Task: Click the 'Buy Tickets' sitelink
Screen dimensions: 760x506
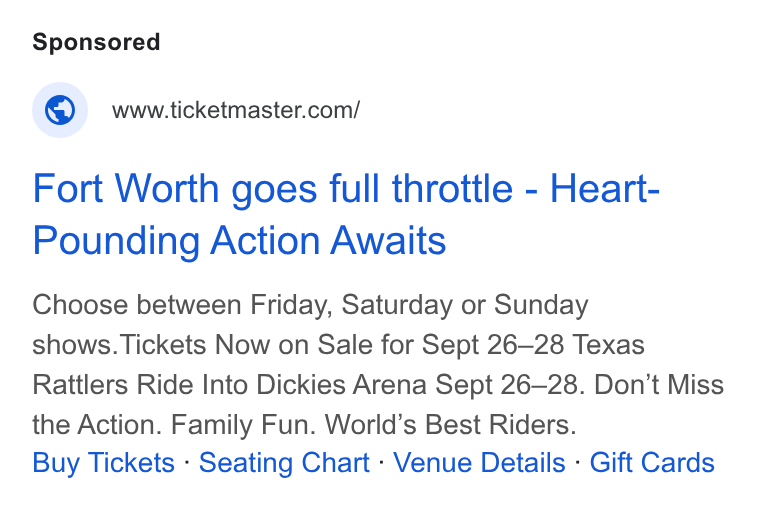Action: tap(103, 462)
